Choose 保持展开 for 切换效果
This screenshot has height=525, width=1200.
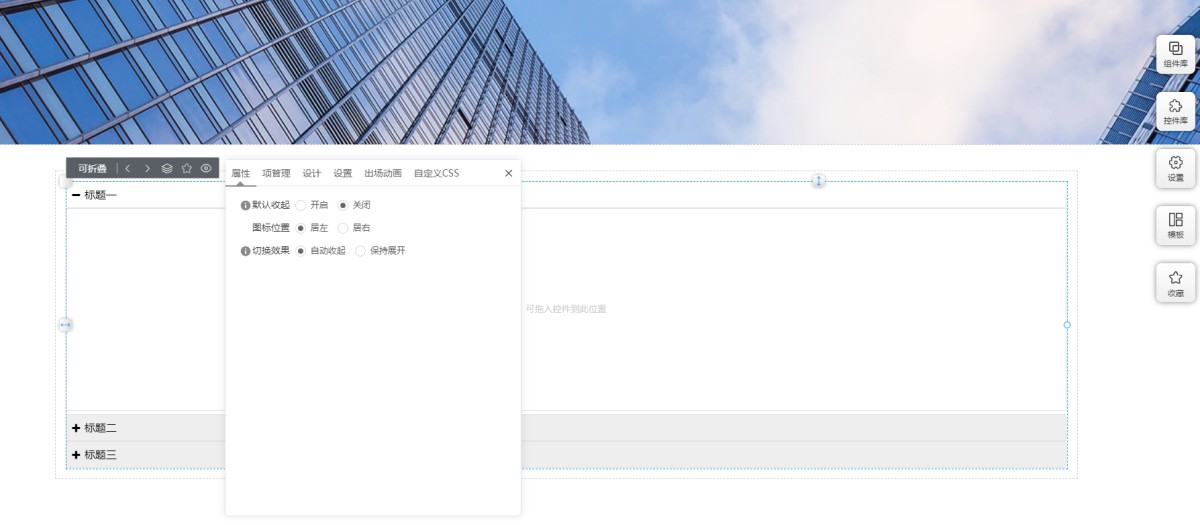coord(361,251)
